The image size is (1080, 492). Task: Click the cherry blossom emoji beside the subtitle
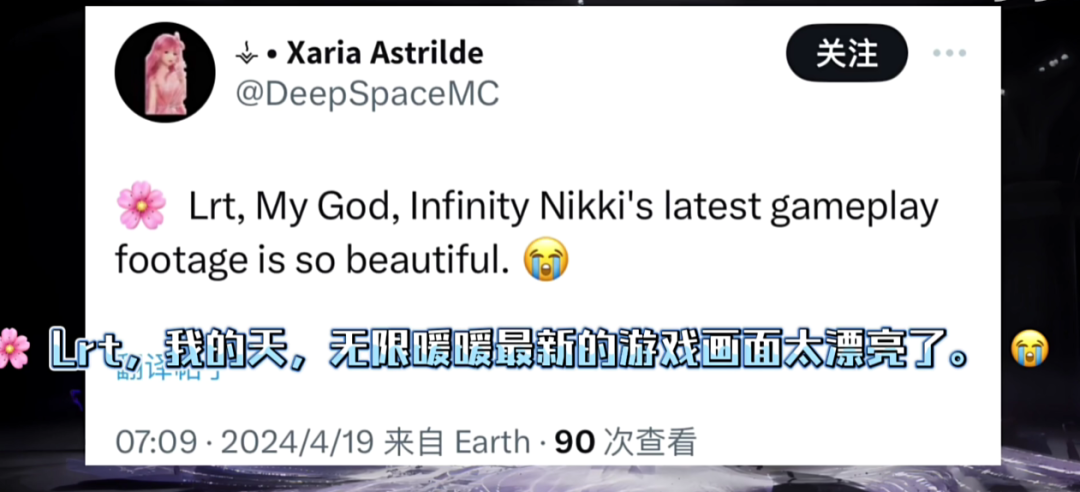[13, 350]
